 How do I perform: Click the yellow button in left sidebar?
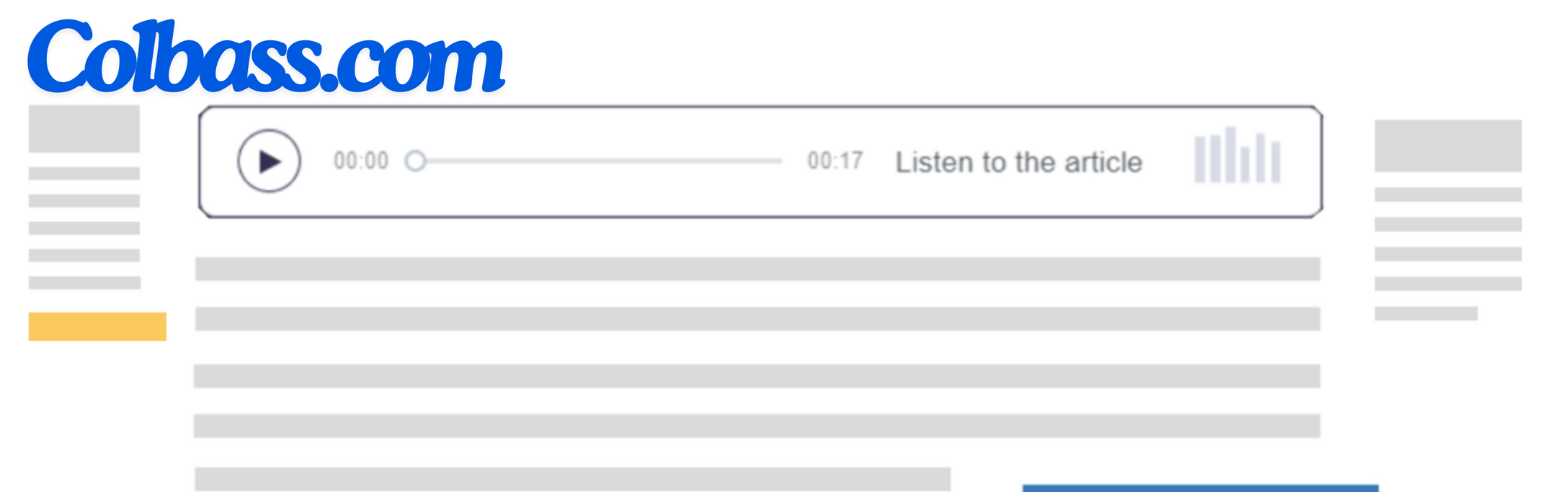click(x=97, y=326)
